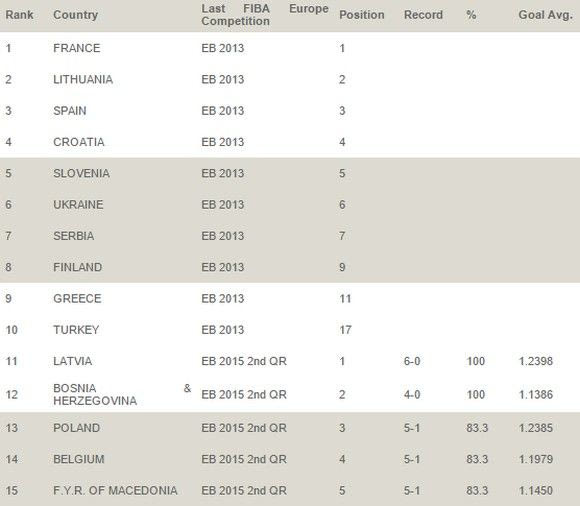
Task: Select BELGIUM's EB 2015 2nd QR cell
Action: tap(244, 459)
